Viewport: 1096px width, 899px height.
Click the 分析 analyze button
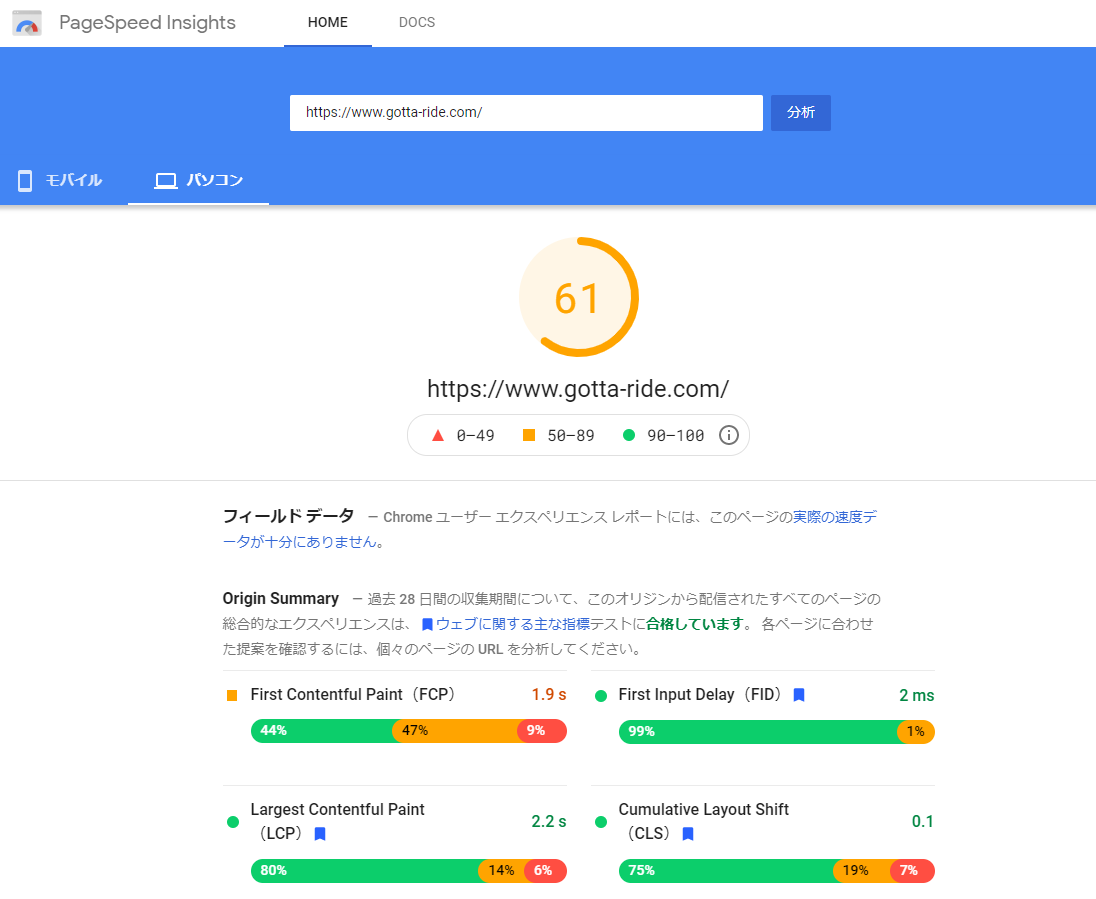(801, 113)
